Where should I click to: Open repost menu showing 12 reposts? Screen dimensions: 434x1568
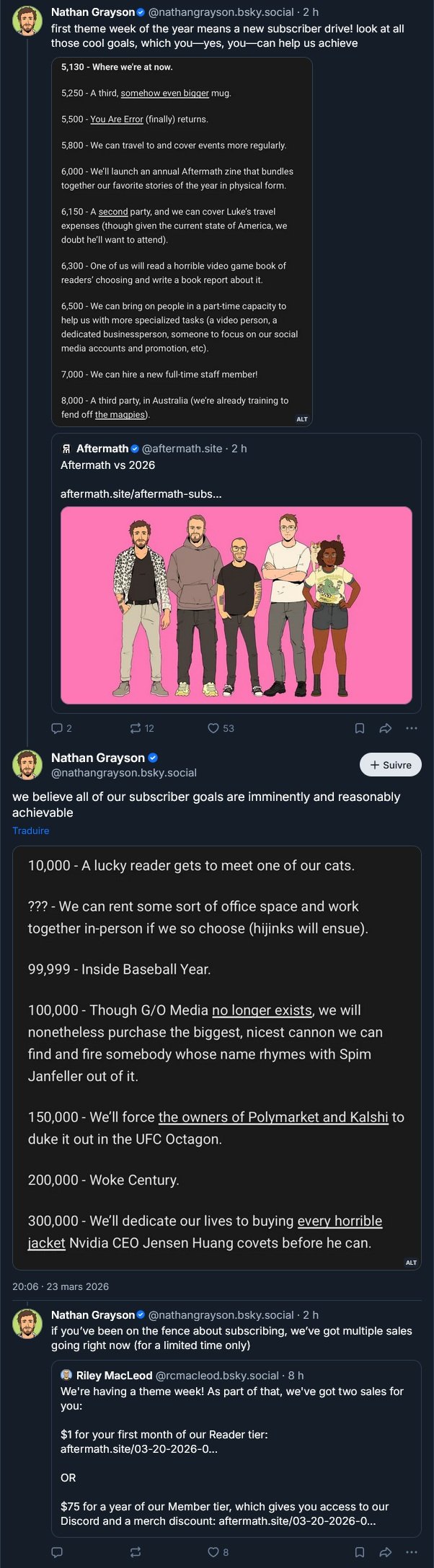coord(136,728)
